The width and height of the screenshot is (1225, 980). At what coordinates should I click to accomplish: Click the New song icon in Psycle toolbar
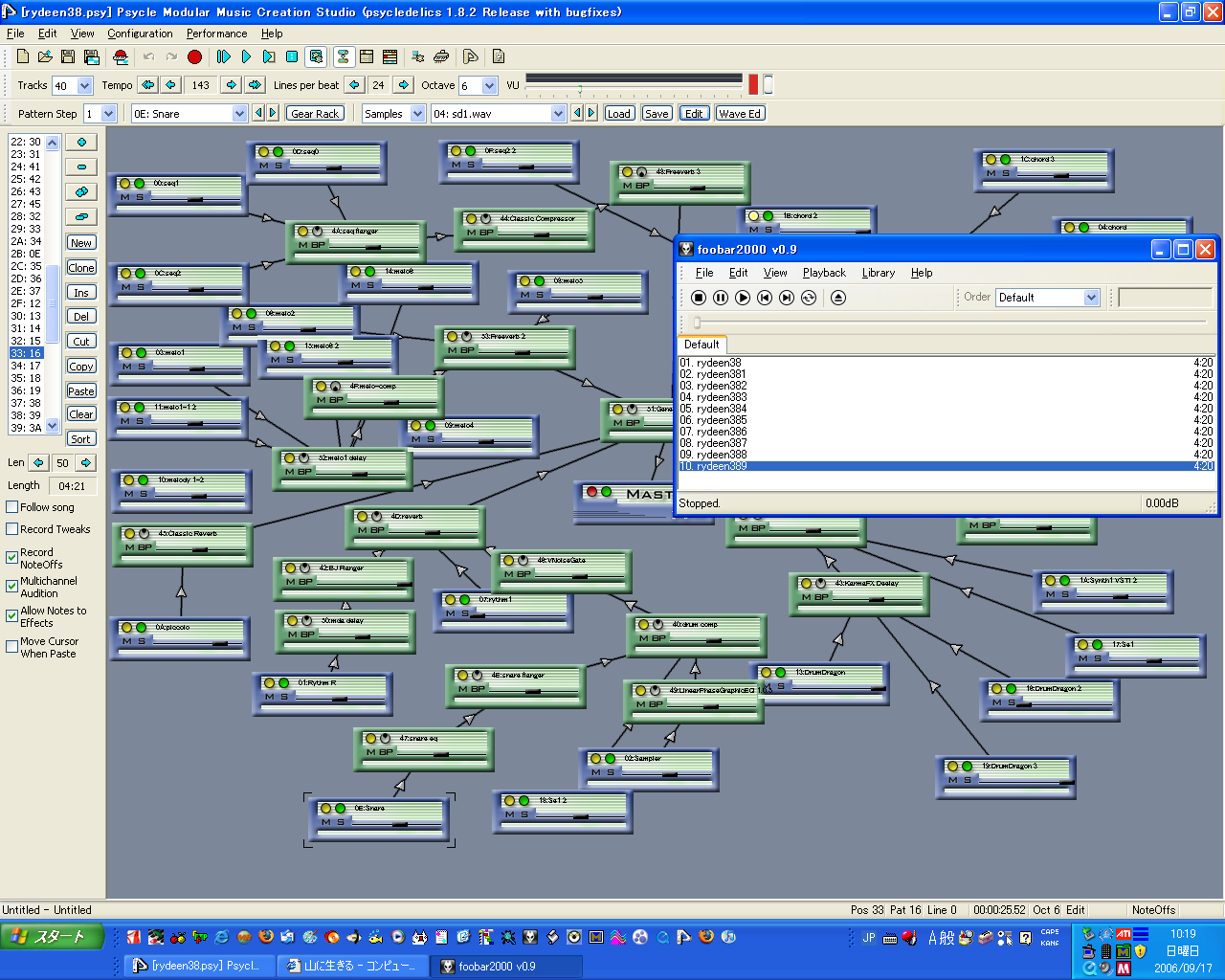coord(23,57)
